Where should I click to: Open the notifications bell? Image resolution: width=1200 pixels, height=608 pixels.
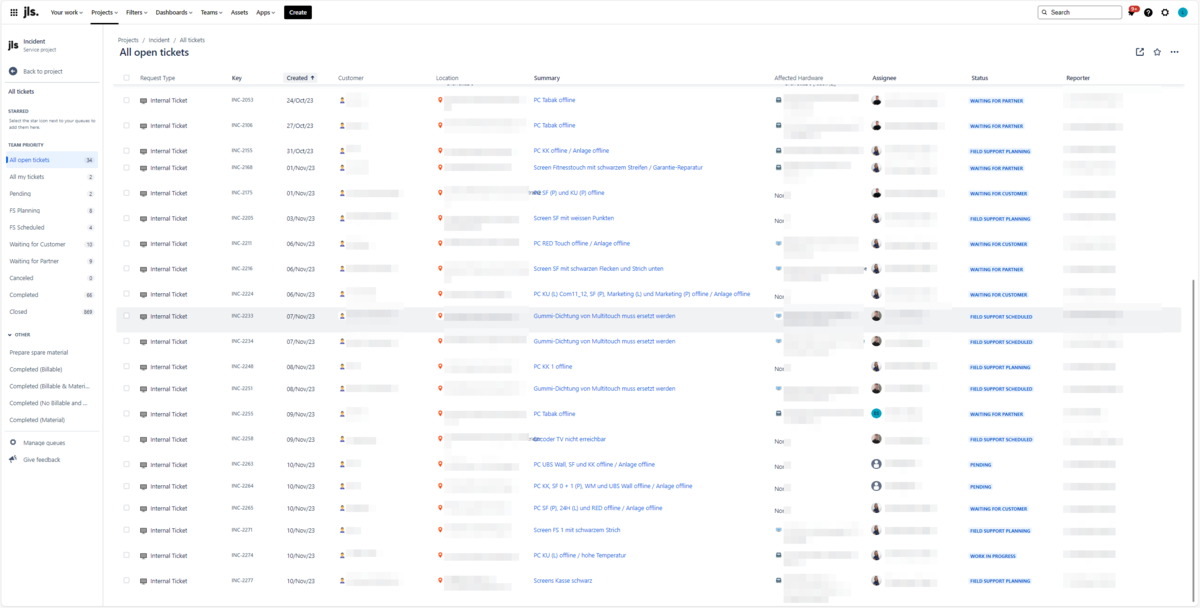coord(1131,13)
